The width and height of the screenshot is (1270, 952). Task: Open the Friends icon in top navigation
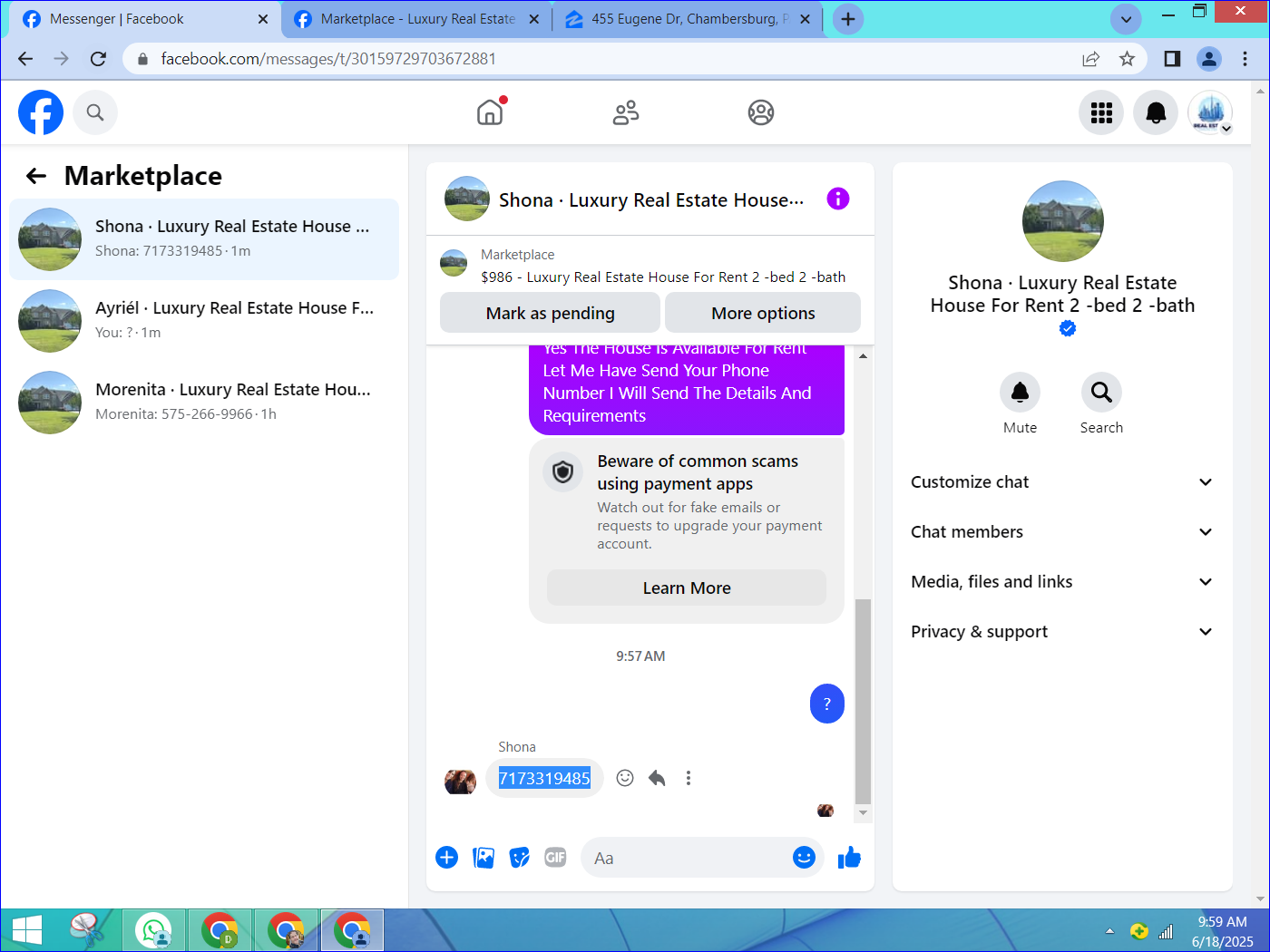[626, 112]
